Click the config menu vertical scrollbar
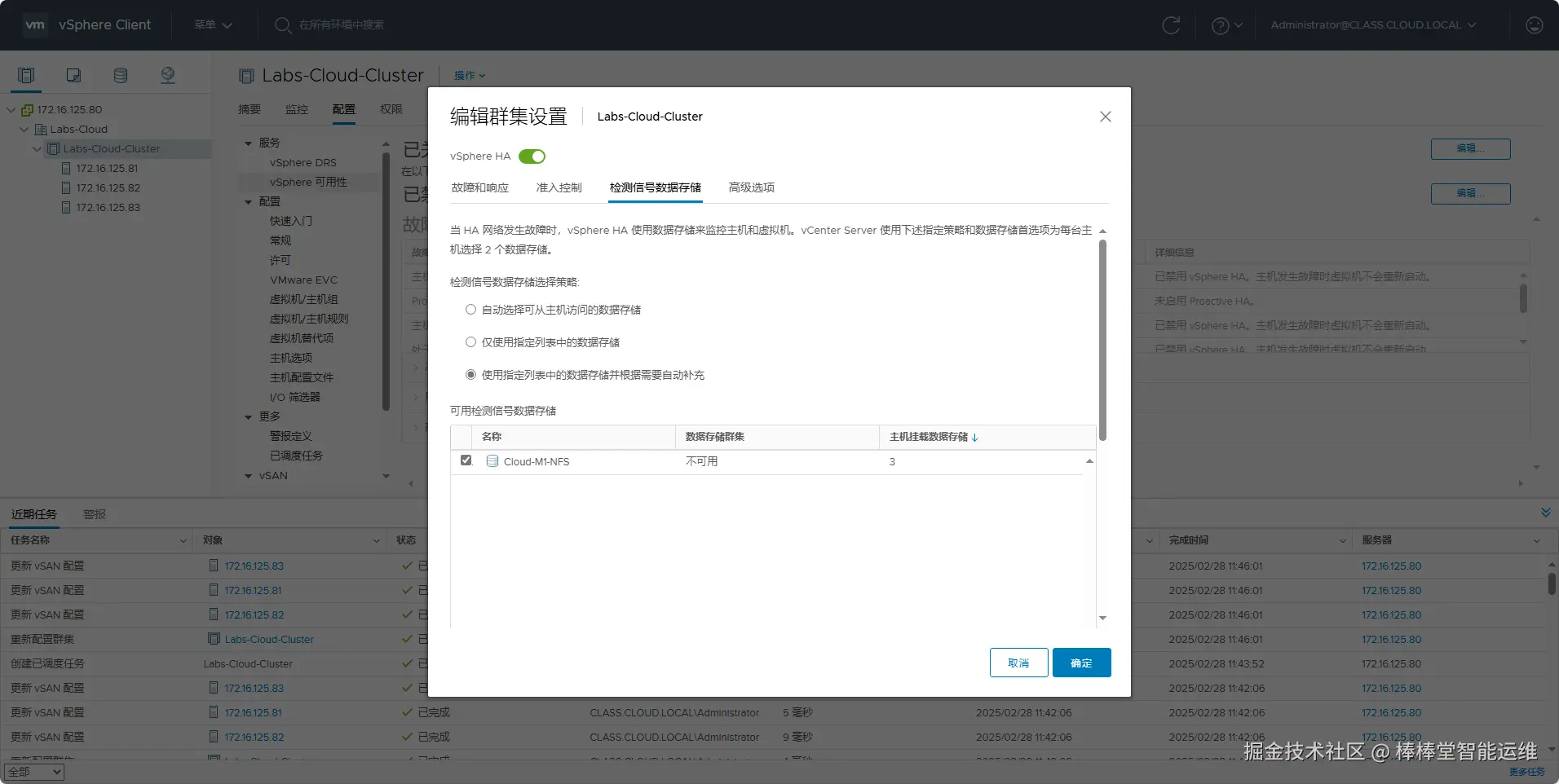The image size is (1559, 784). click(386, 281)
